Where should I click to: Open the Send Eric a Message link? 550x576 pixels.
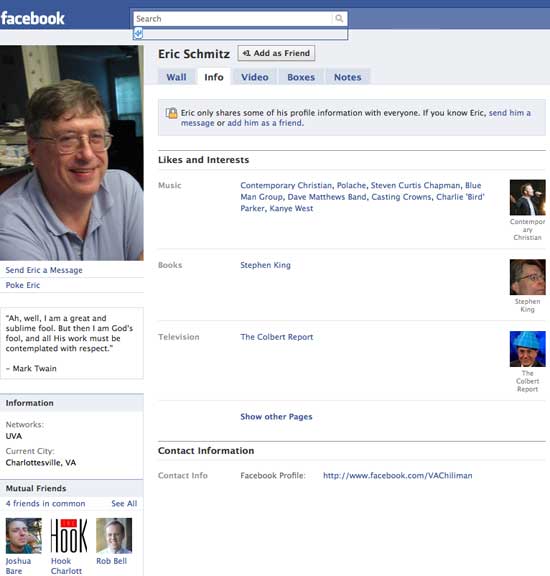(44, 270)
